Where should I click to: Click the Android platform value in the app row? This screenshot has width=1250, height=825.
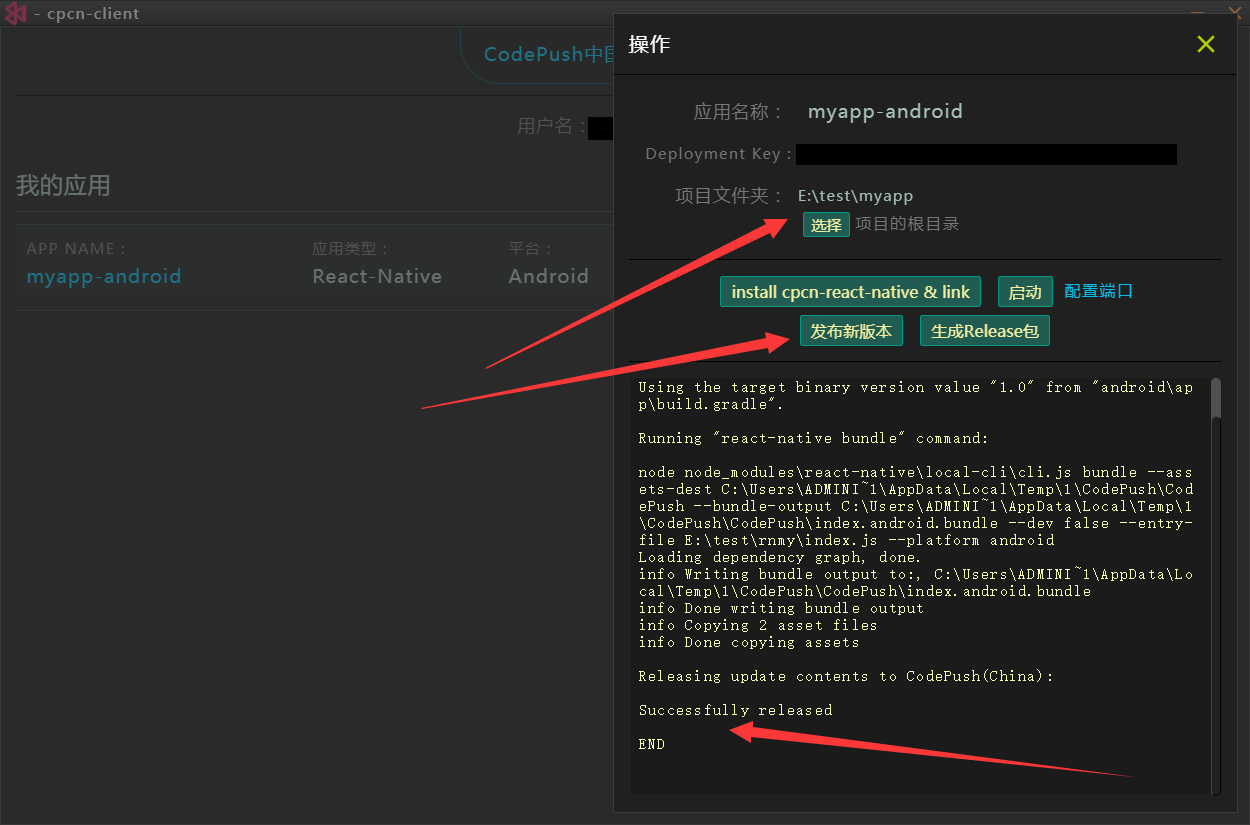click(x=548, y=276)
